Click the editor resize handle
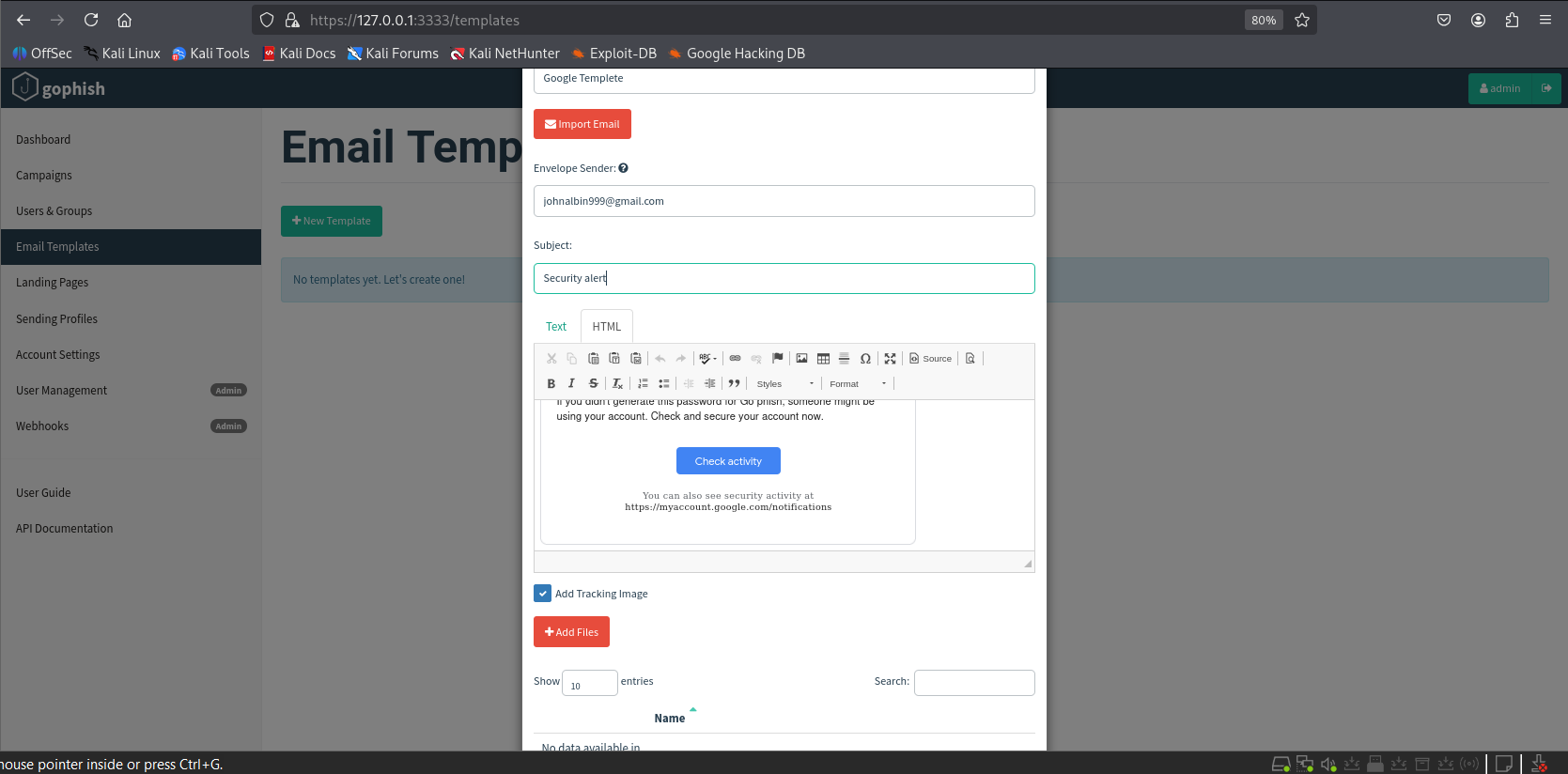Image resolution: width=1568 pixels, height=774 pixels. pos(1028,564)
